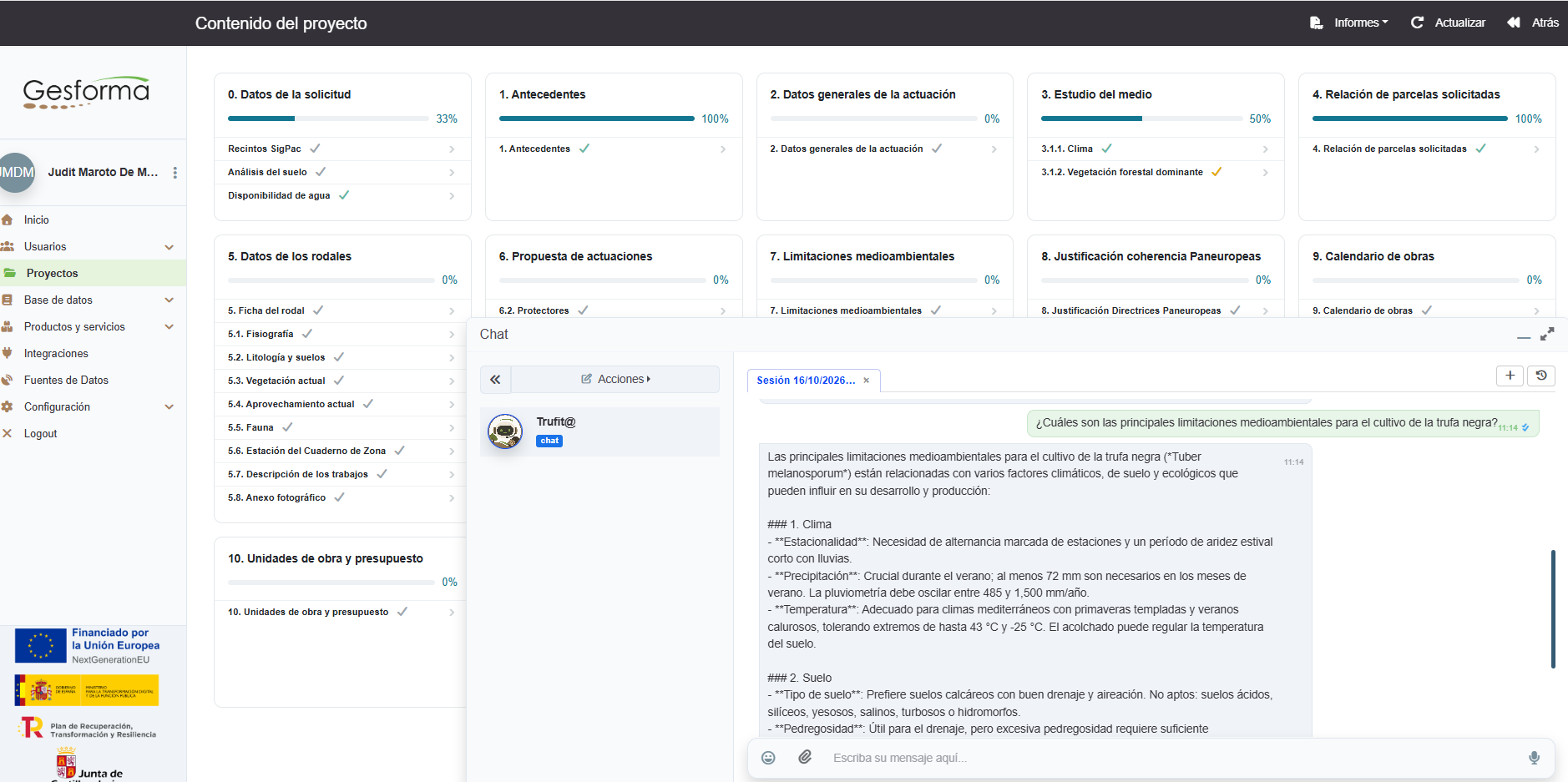Collapse chat contact list with double chevron
This screenshot has height=782, width=1568.
(x=495, y=379)
